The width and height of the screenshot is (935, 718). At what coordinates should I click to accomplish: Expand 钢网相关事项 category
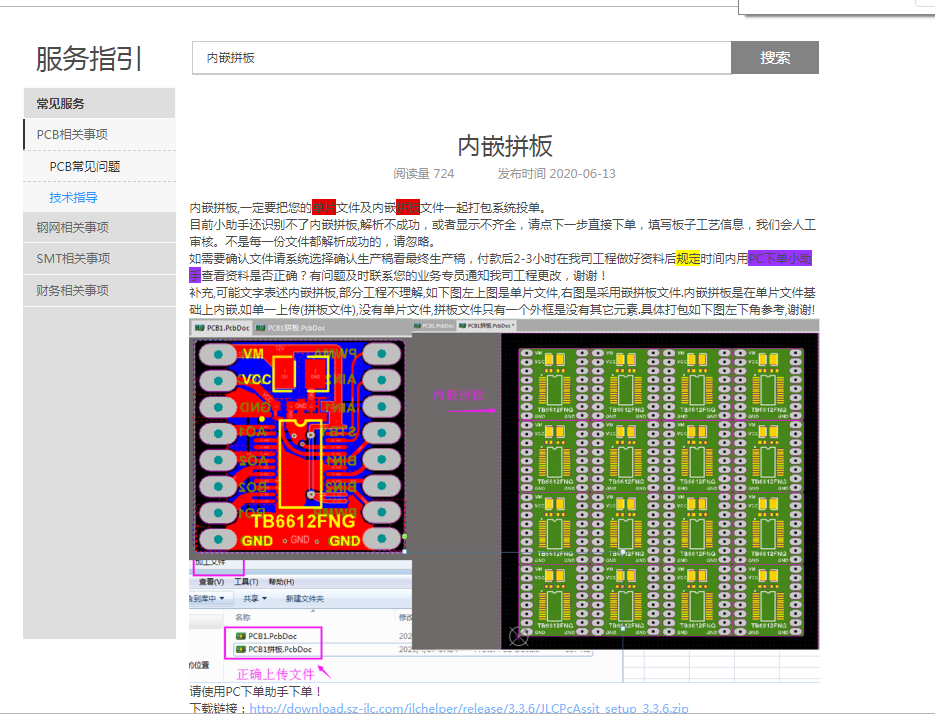point(72,228)
